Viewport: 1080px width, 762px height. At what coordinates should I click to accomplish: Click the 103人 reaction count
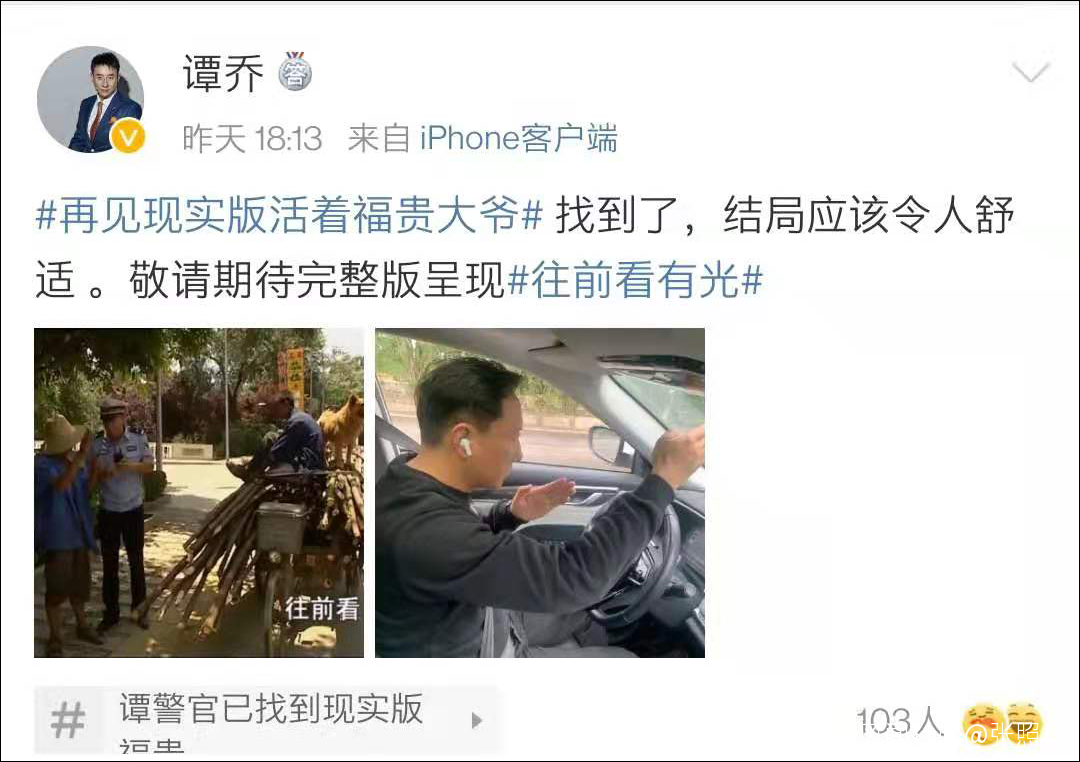click(x=900, y=722)
